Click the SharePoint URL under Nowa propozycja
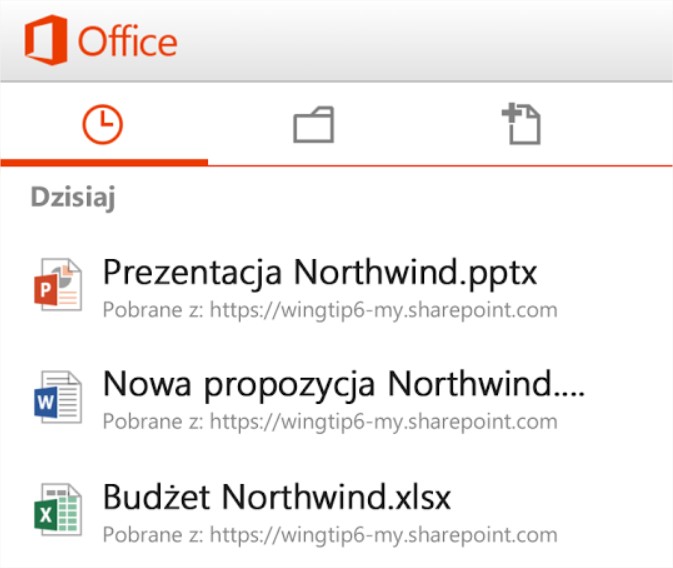 coord(383,421)
